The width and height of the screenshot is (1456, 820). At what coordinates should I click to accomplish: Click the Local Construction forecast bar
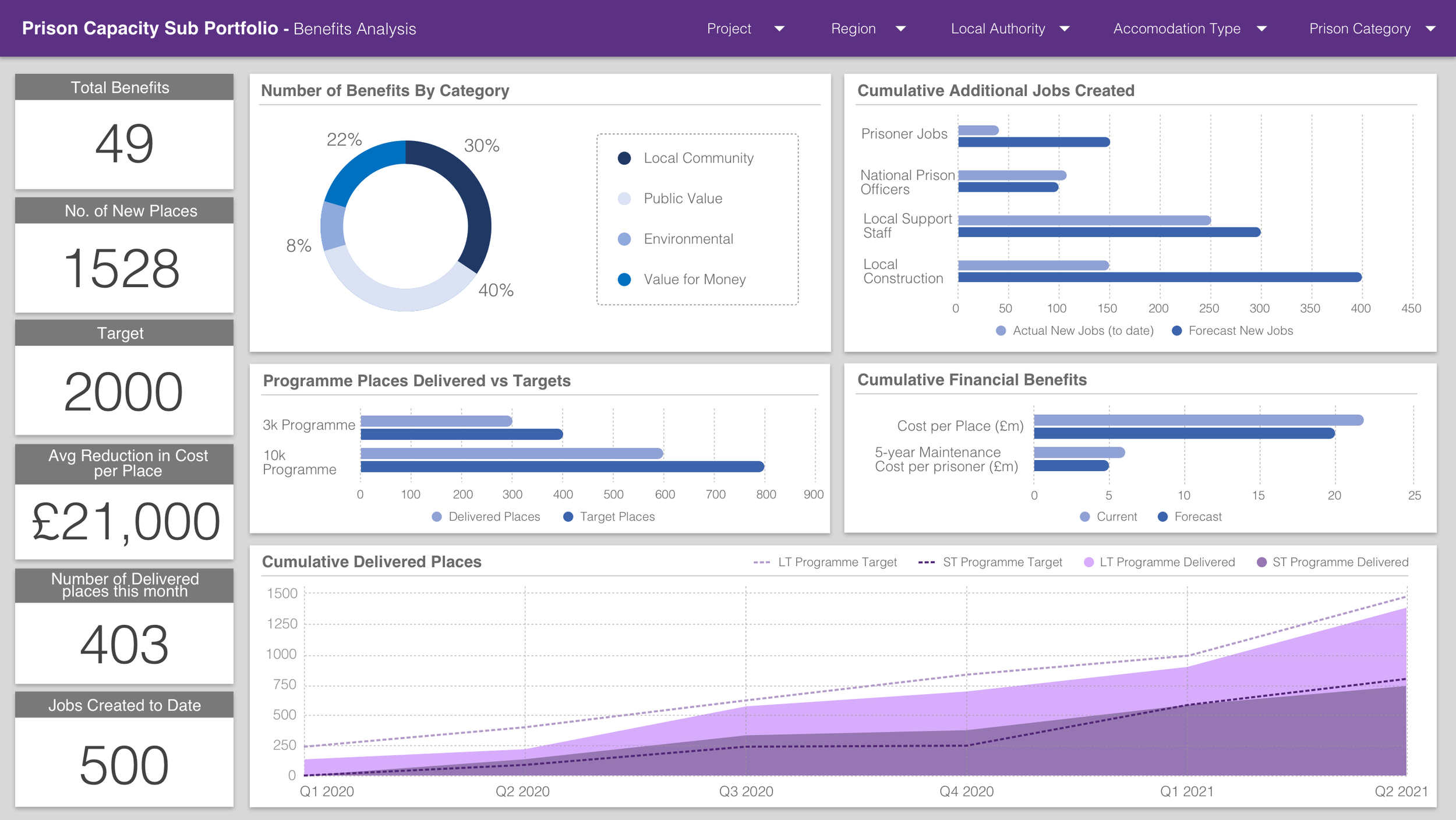tap(1159, 277)
